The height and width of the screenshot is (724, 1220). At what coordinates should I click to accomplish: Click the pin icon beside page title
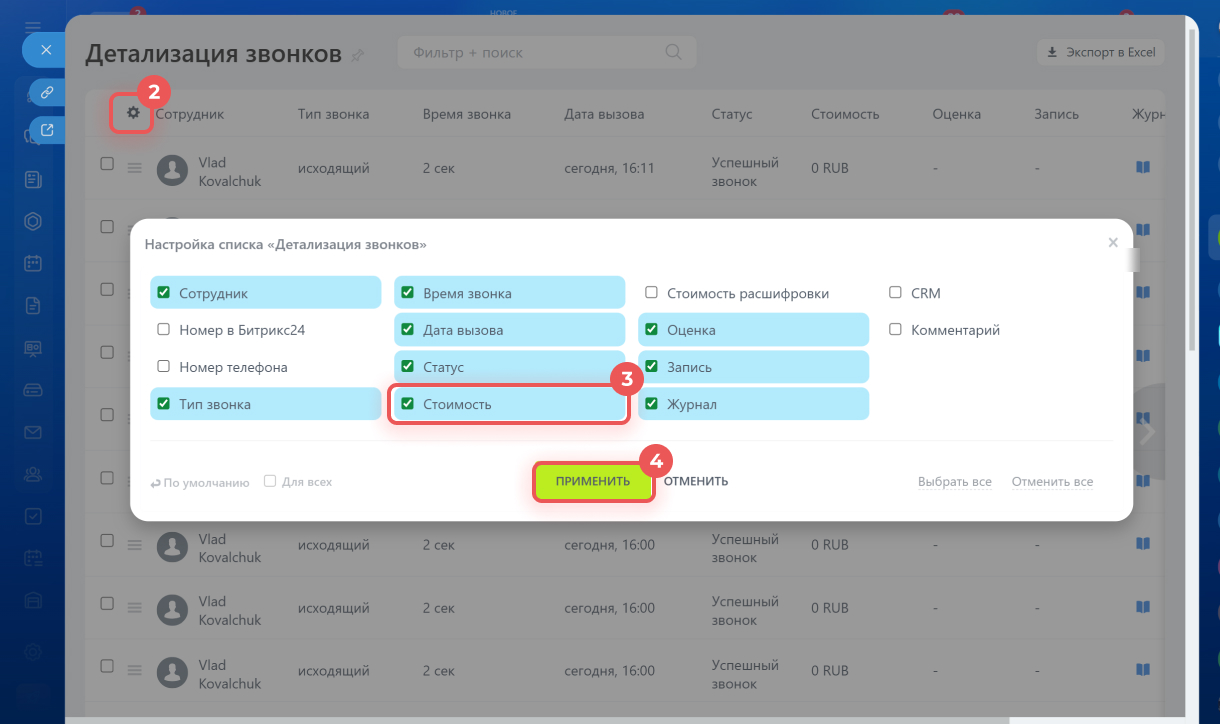(358, 55)
